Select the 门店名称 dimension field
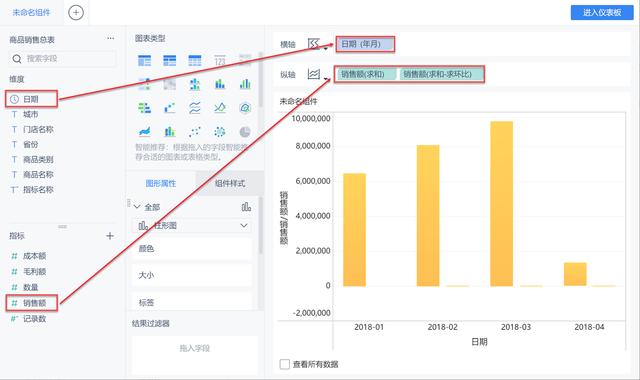Image resolution: width=640 pixels, height=380 pixels. (38, 129)
